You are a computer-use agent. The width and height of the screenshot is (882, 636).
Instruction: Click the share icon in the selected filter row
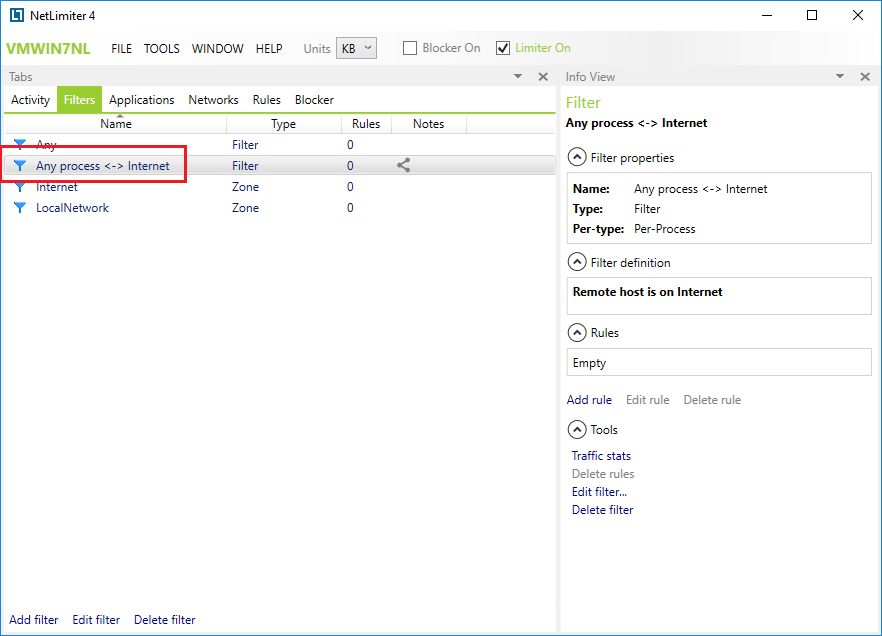coord(404,166)
